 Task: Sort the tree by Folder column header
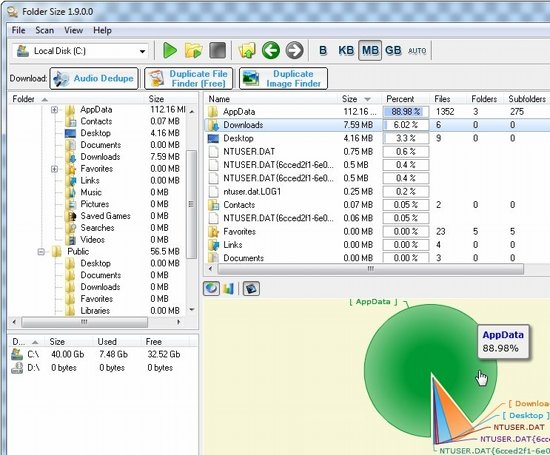point(75,99)
